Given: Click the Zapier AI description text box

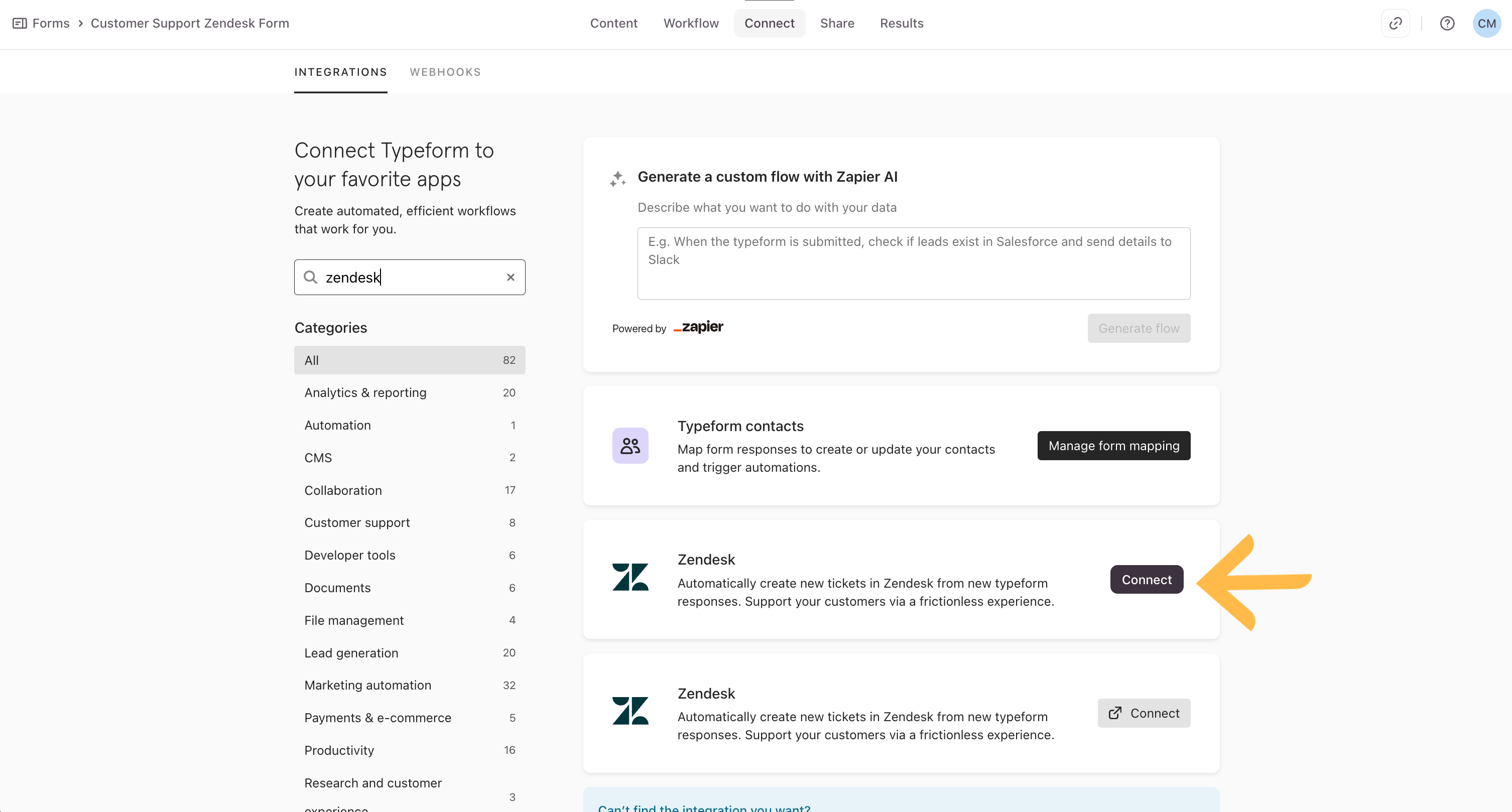Looking at the screenshot, I should [913, 263].
